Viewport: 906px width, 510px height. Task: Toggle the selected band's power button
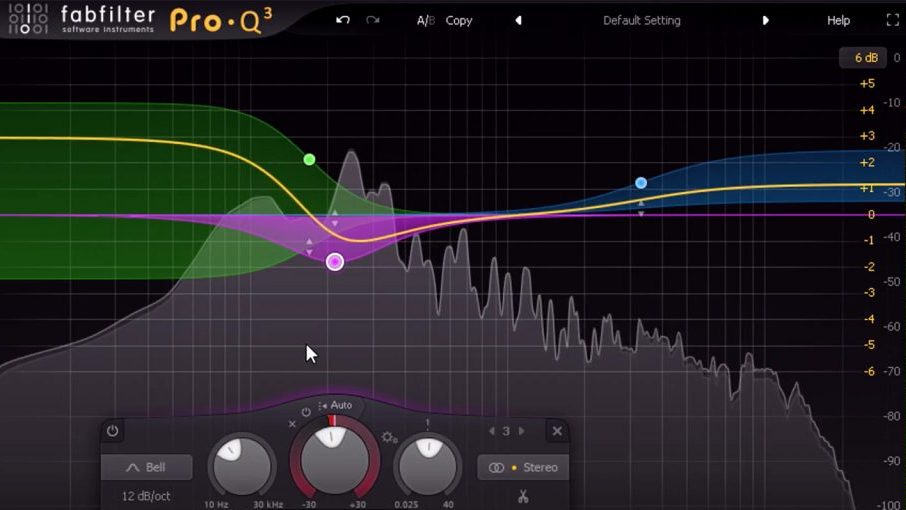[112, 431]
